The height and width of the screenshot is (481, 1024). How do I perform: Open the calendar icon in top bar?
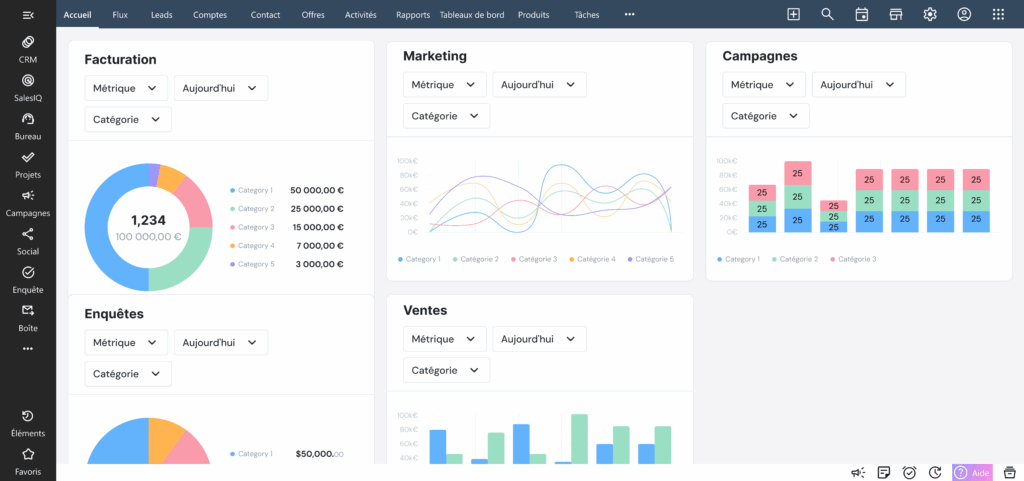click(x=862, y=14)
